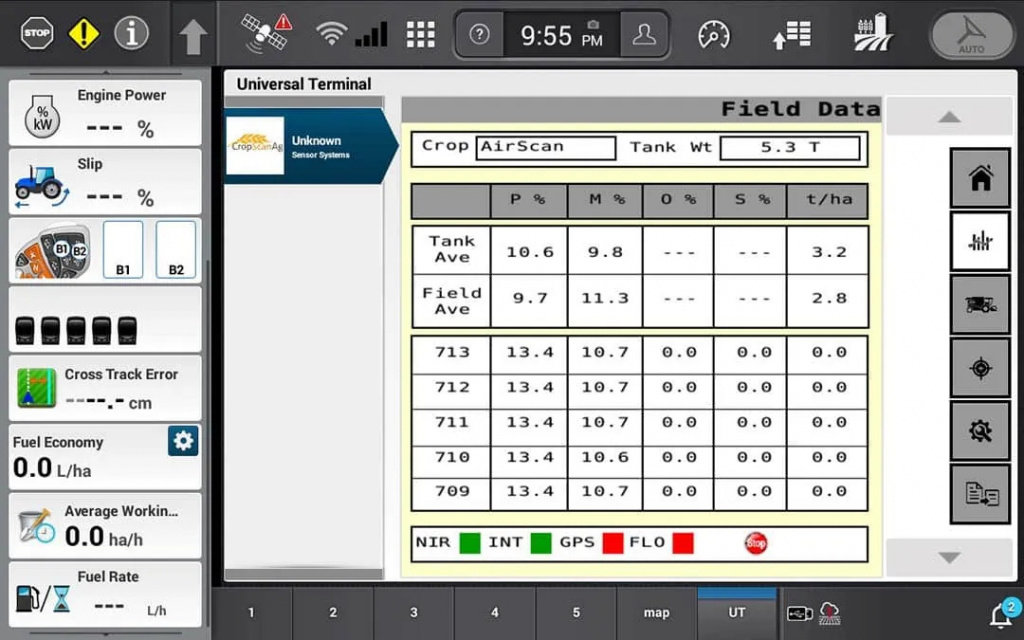Open the Cross Track Error widget
This screenshot has height=640, width=1024.
coord(105,389)
